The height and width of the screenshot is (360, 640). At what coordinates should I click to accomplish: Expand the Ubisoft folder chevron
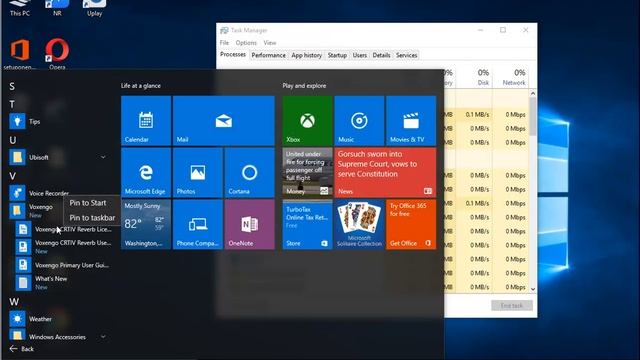pos(103,157)
